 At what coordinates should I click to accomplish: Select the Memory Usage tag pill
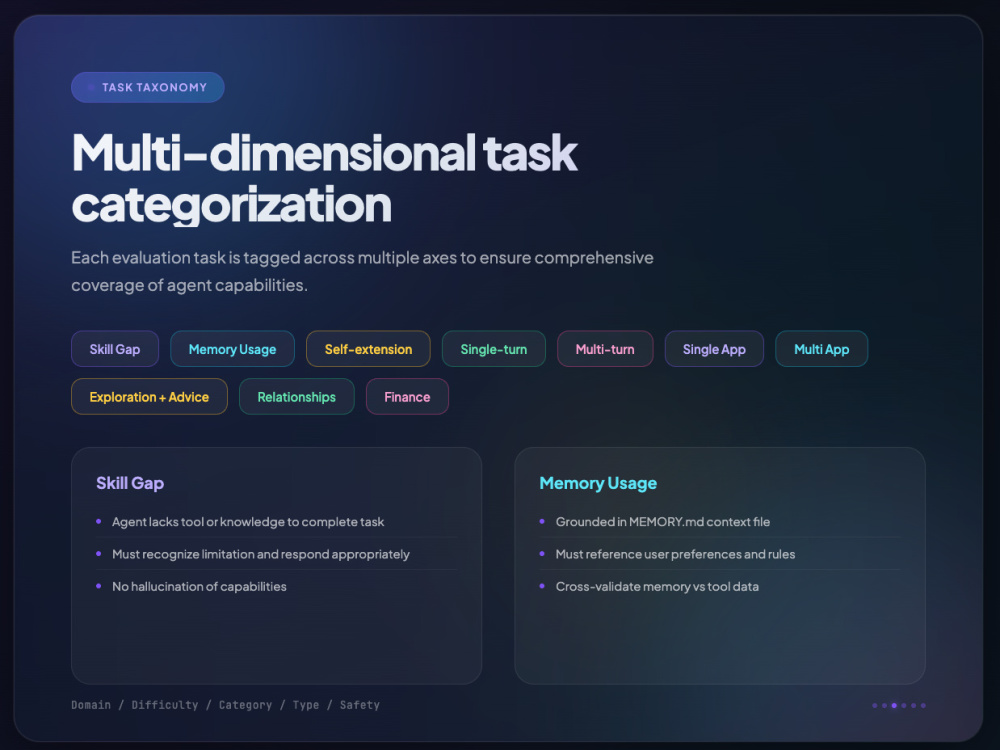[x=232, y=349]
